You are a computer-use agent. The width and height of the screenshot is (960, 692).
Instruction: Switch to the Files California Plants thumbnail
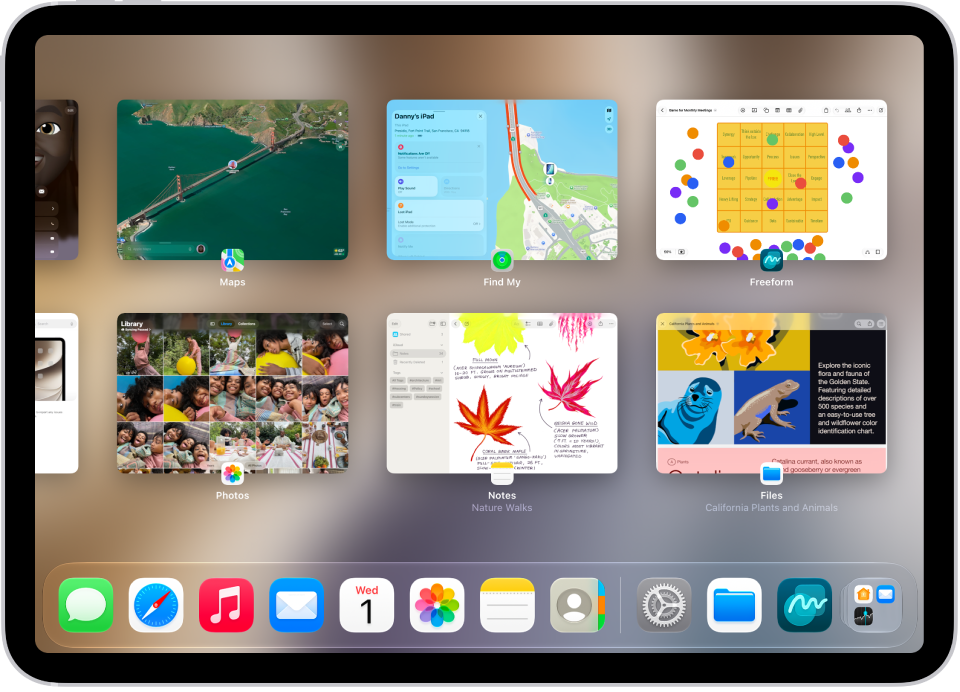point(771,393)
